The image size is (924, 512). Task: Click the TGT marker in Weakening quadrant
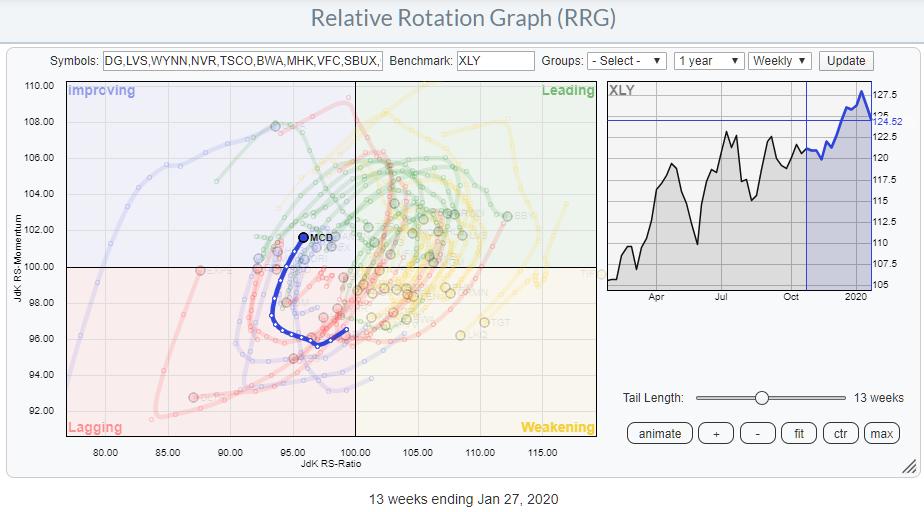[484, 322]
